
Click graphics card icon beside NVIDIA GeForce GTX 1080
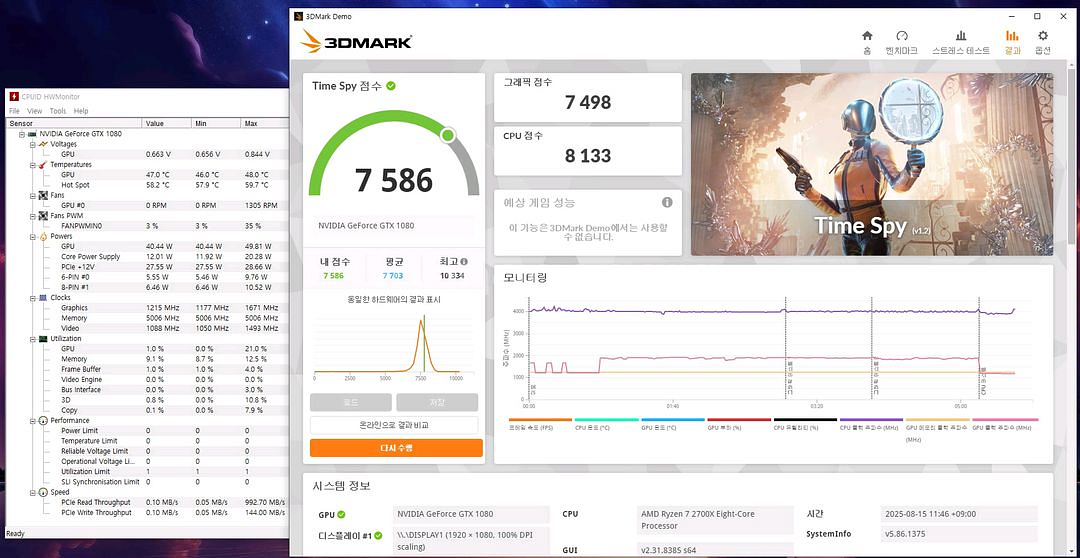(32, 134)
